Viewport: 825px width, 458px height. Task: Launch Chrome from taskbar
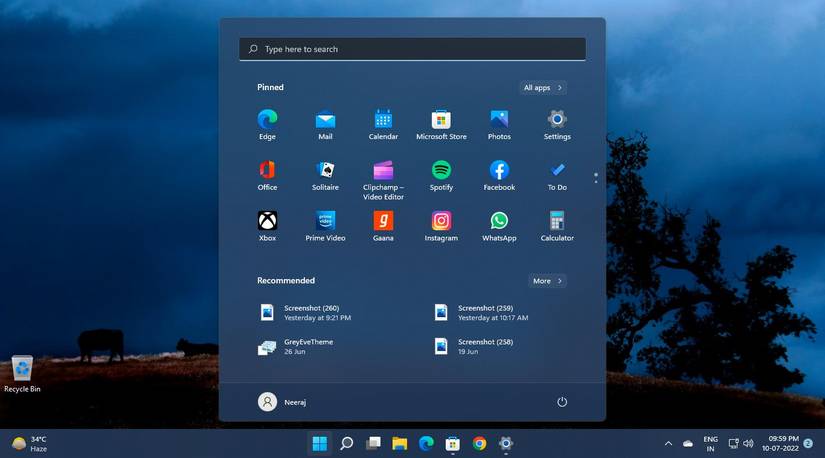coord(479,444)
